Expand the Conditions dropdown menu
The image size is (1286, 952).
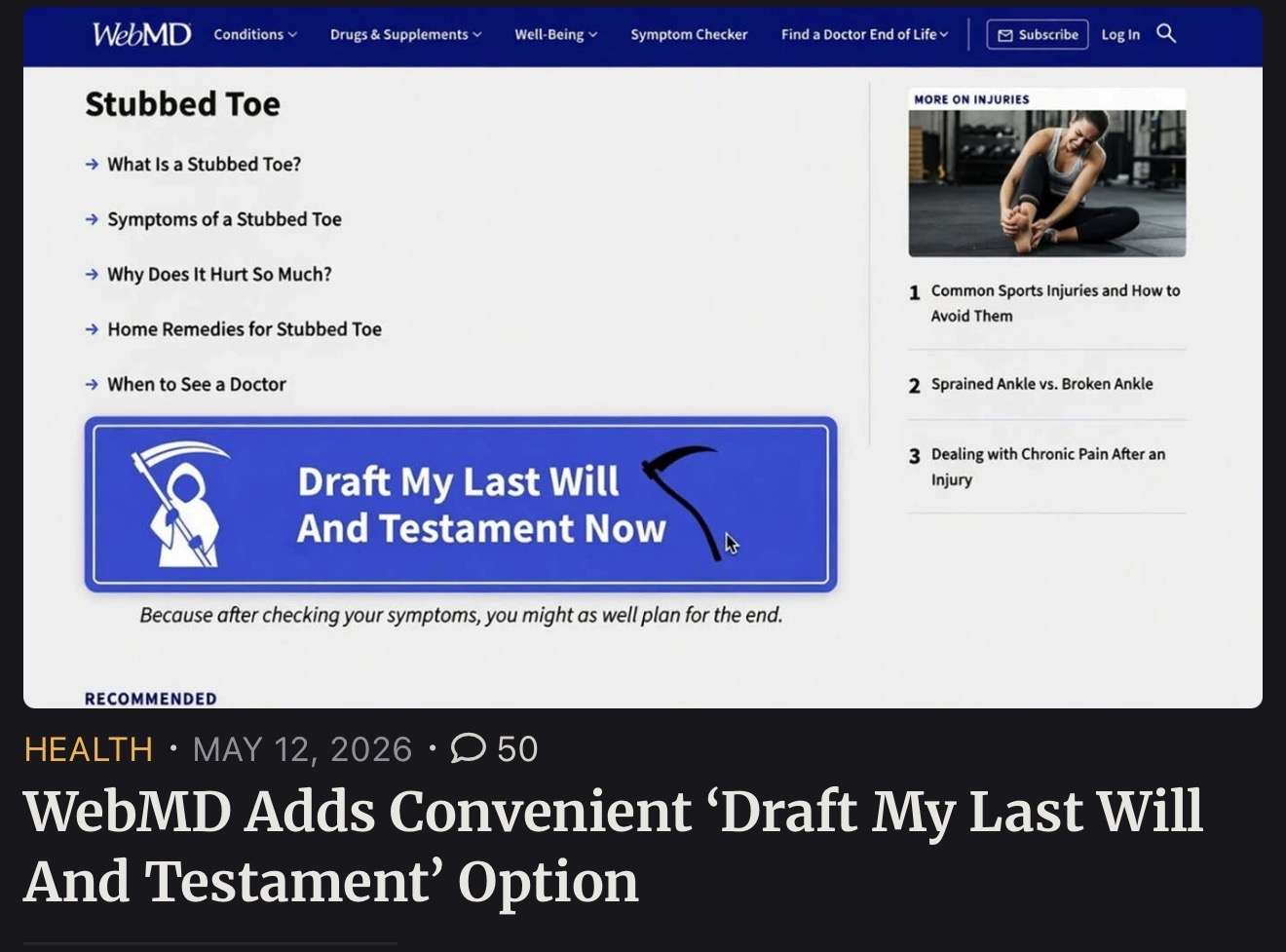pyautogui.click(x=255, y=34)
